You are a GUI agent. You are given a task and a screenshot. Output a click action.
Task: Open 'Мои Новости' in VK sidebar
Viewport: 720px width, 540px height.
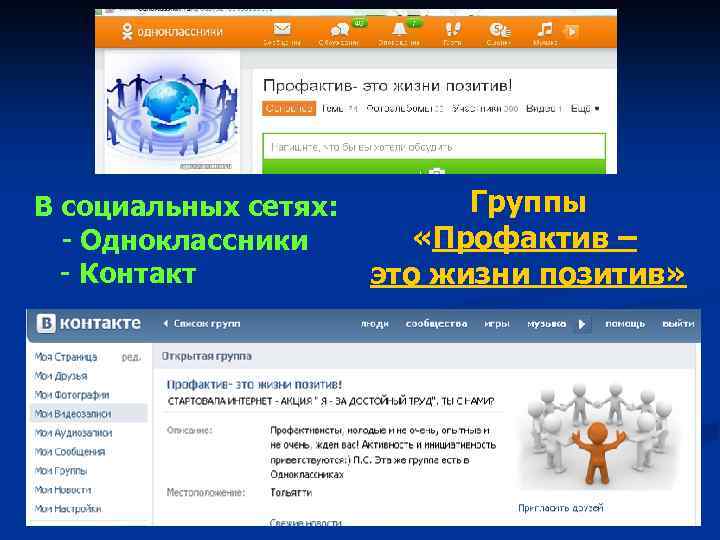click(63, 490)
